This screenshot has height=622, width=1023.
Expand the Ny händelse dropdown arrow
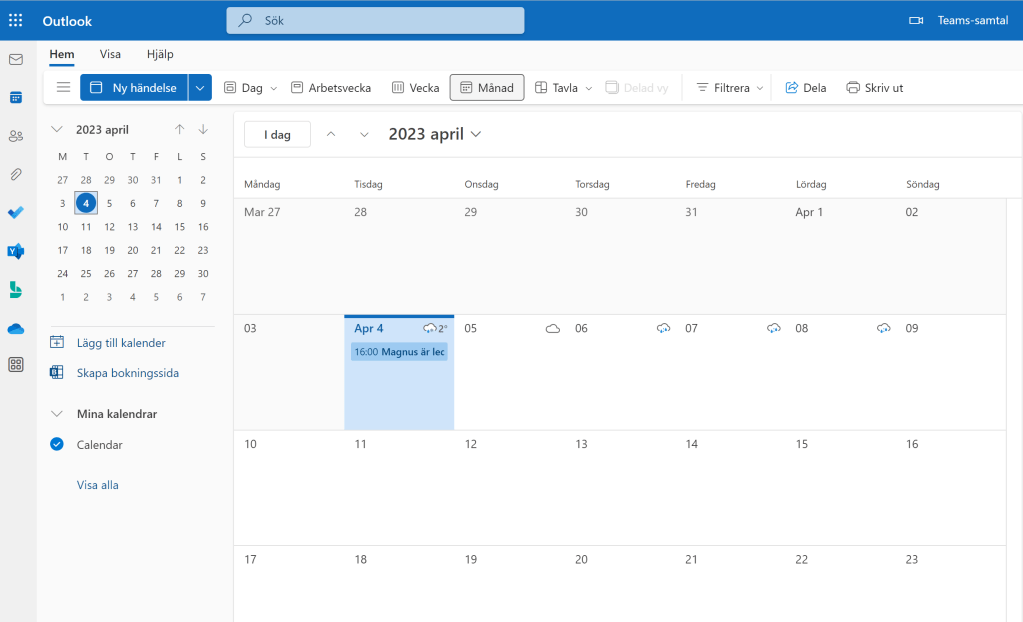pos(200,88)
